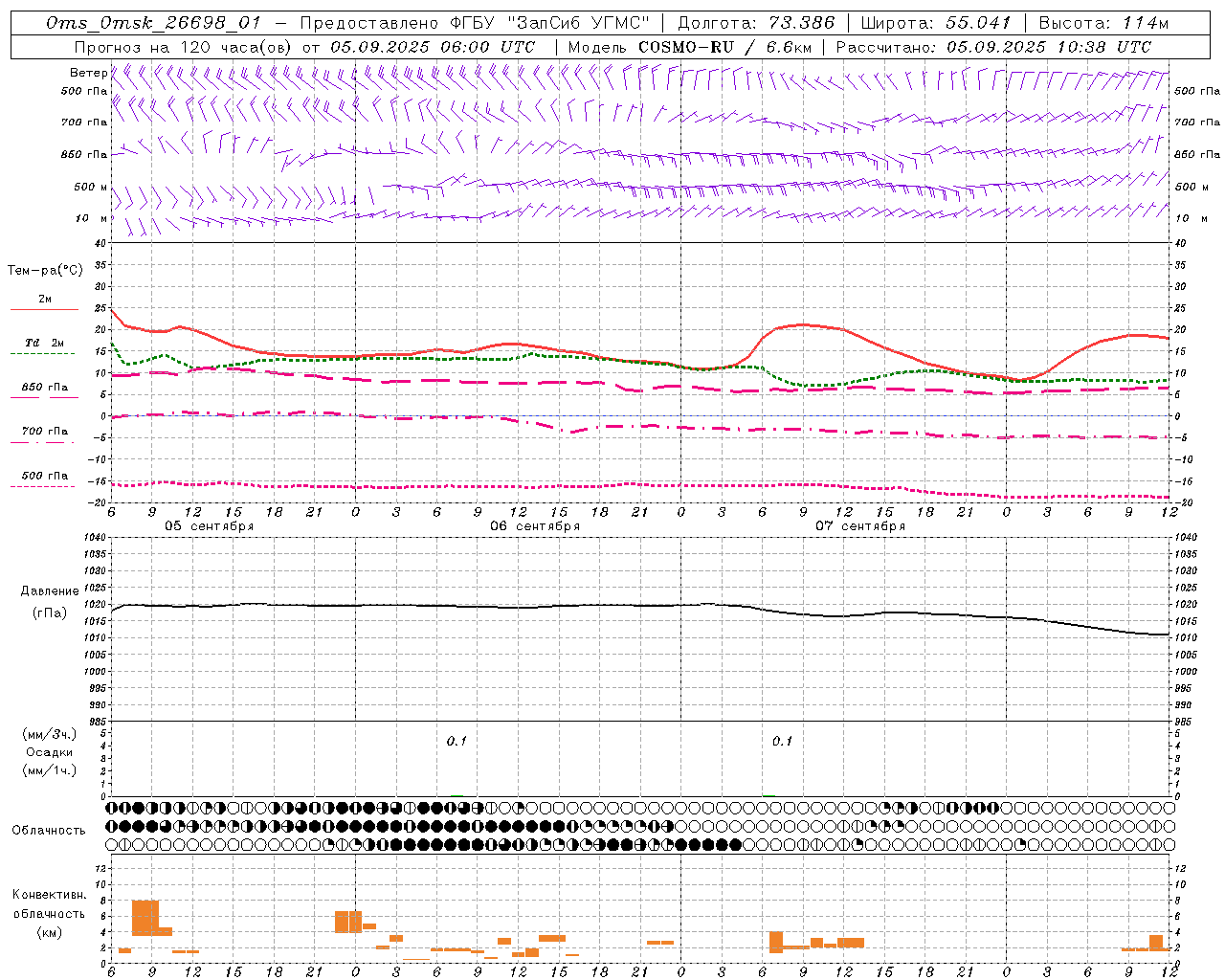Click the Долгота: 73.386 value
Screen dimensions: 1225x980
pyautogui.click(x=756, y=24)
